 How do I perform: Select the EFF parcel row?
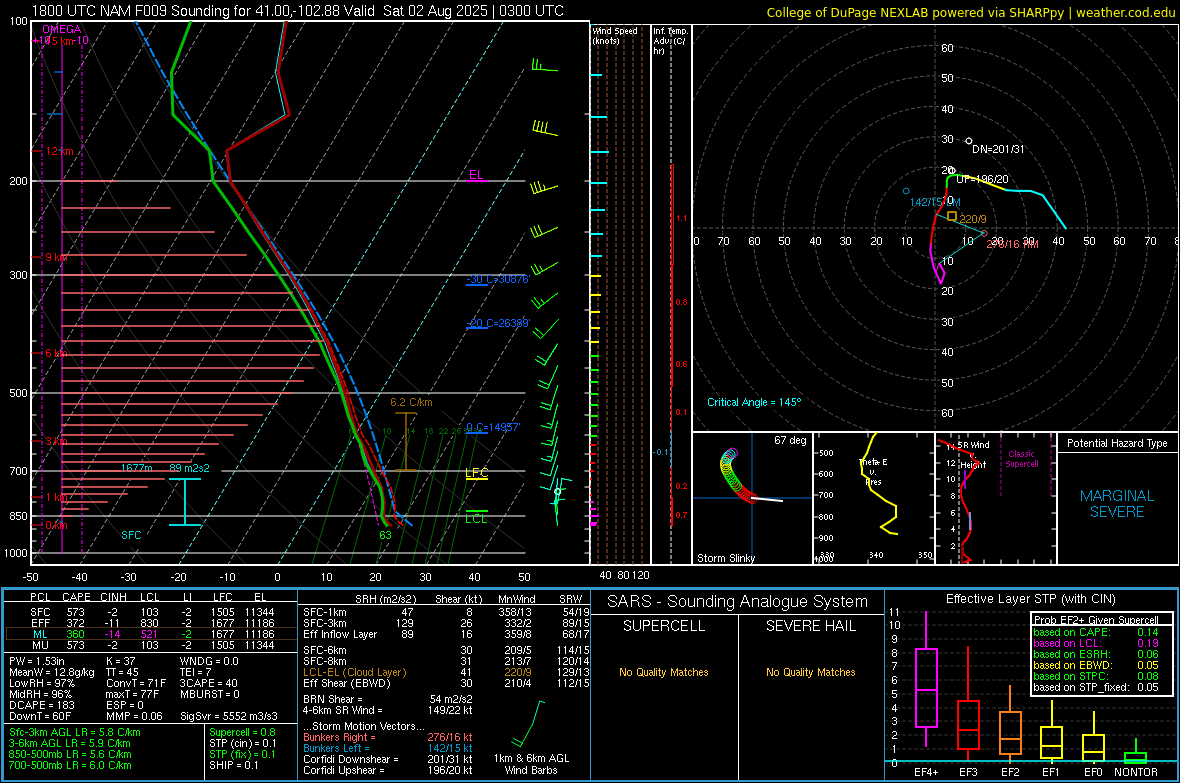click(x=151, y=623)
